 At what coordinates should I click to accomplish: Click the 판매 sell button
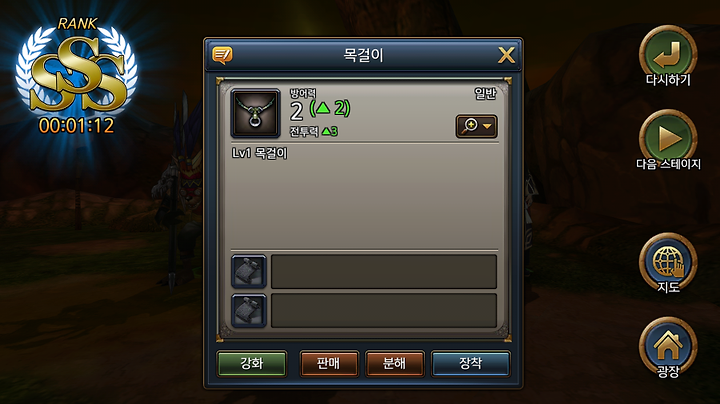pos(329,364)
